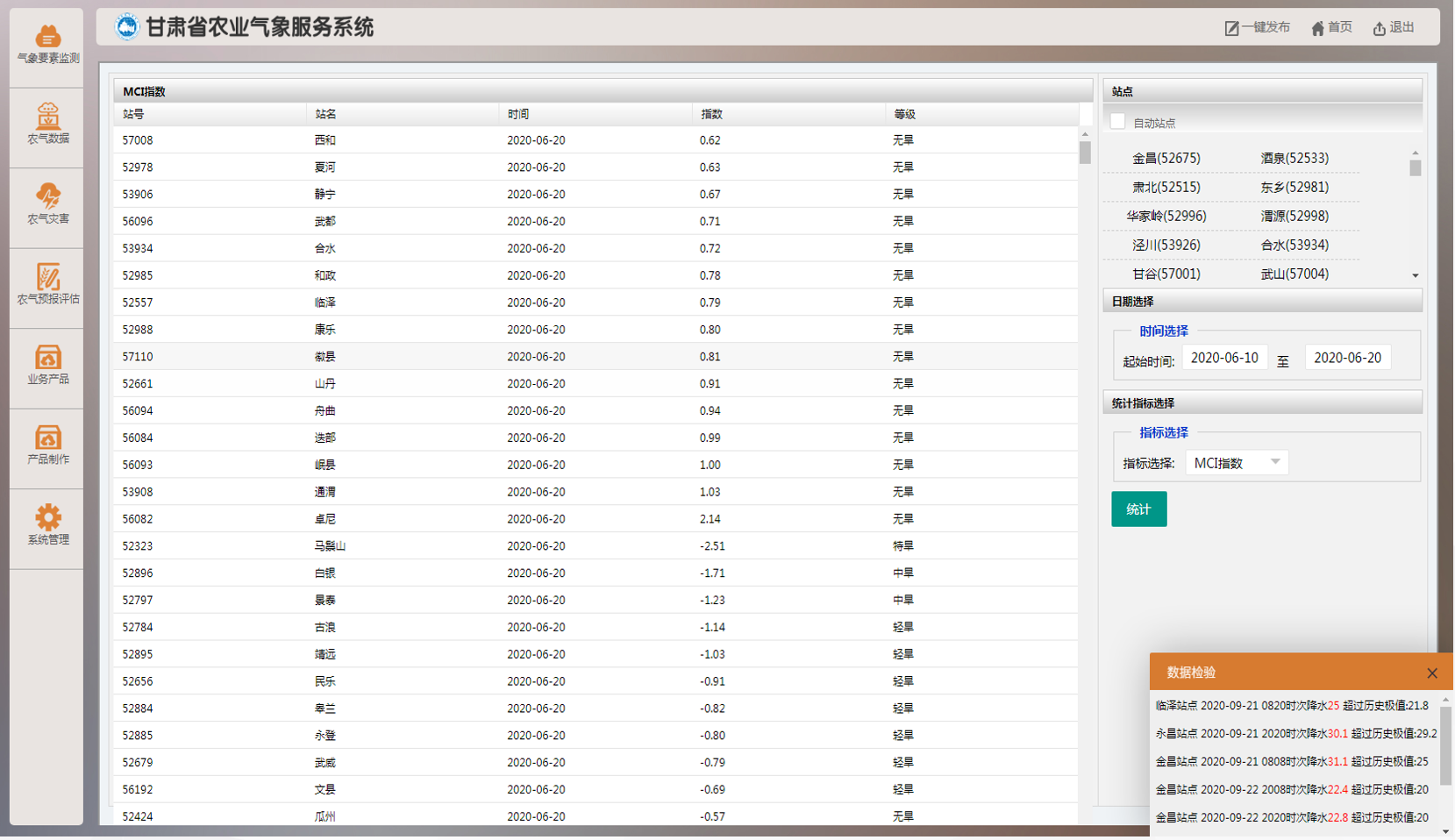Sort by the 时间 column header
Screen dimensions: 1455x840
[596, 114]
